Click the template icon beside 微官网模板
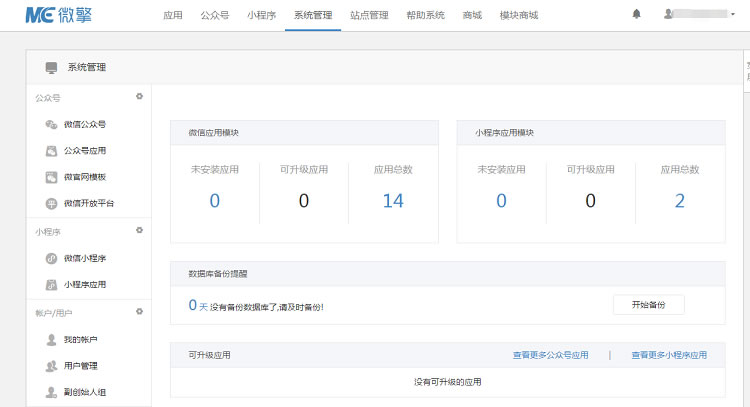This screenshot has height=407, width=750. point(51,177)
